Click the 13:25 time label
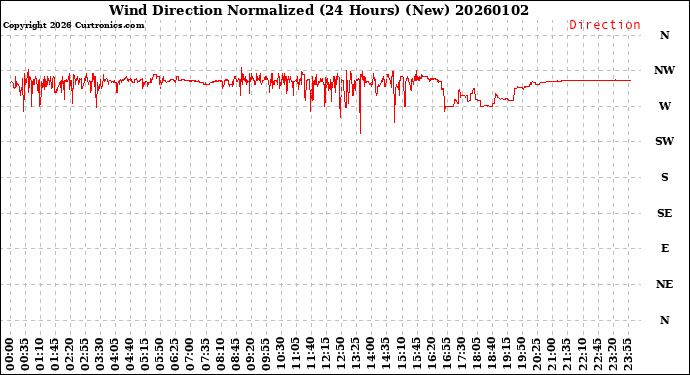The image size is (690, 375). [x=356, y=354]
